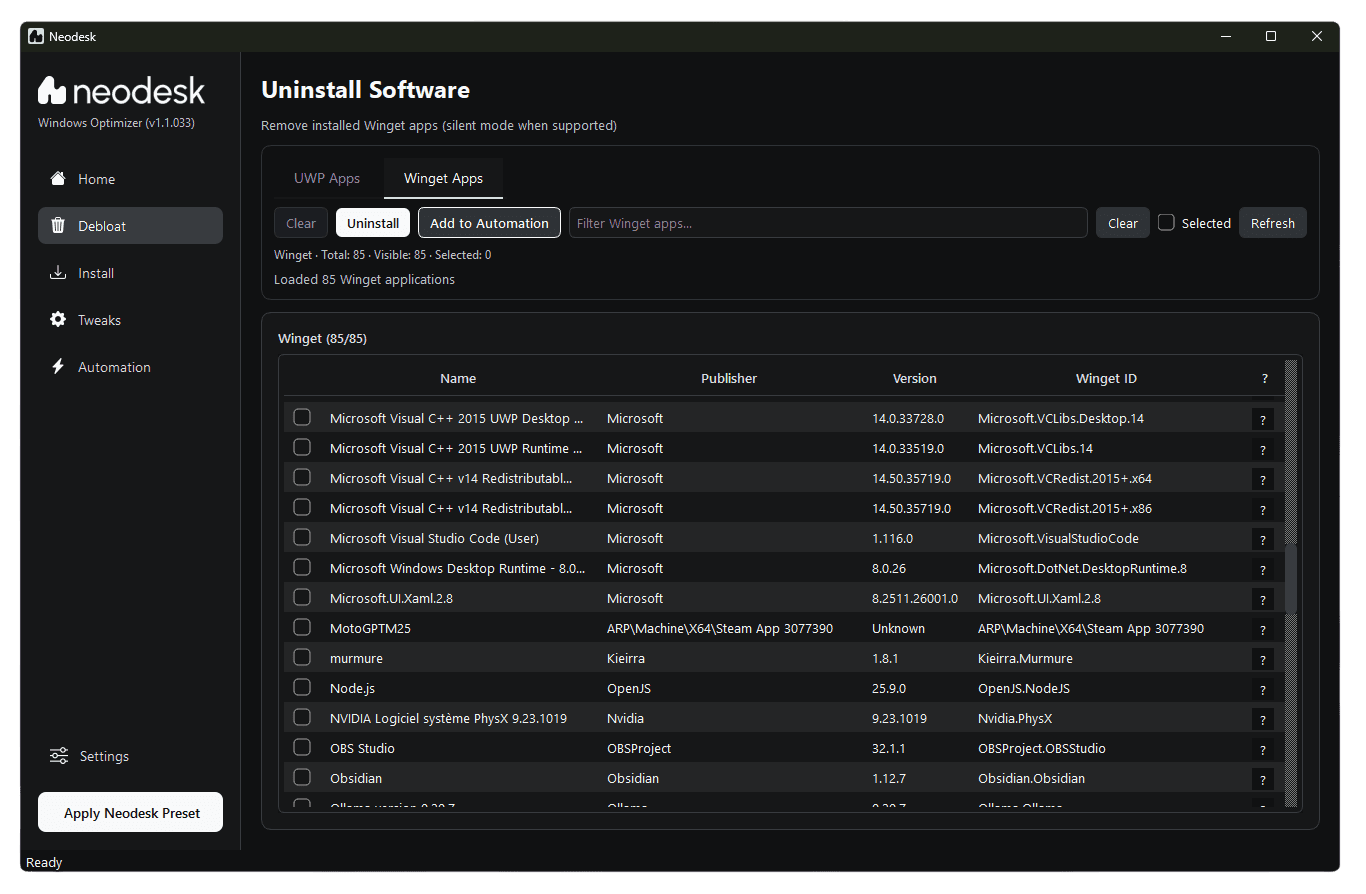
Task: Click the Neodesk logo in the sidebar
Action: (x=120, y=90)
